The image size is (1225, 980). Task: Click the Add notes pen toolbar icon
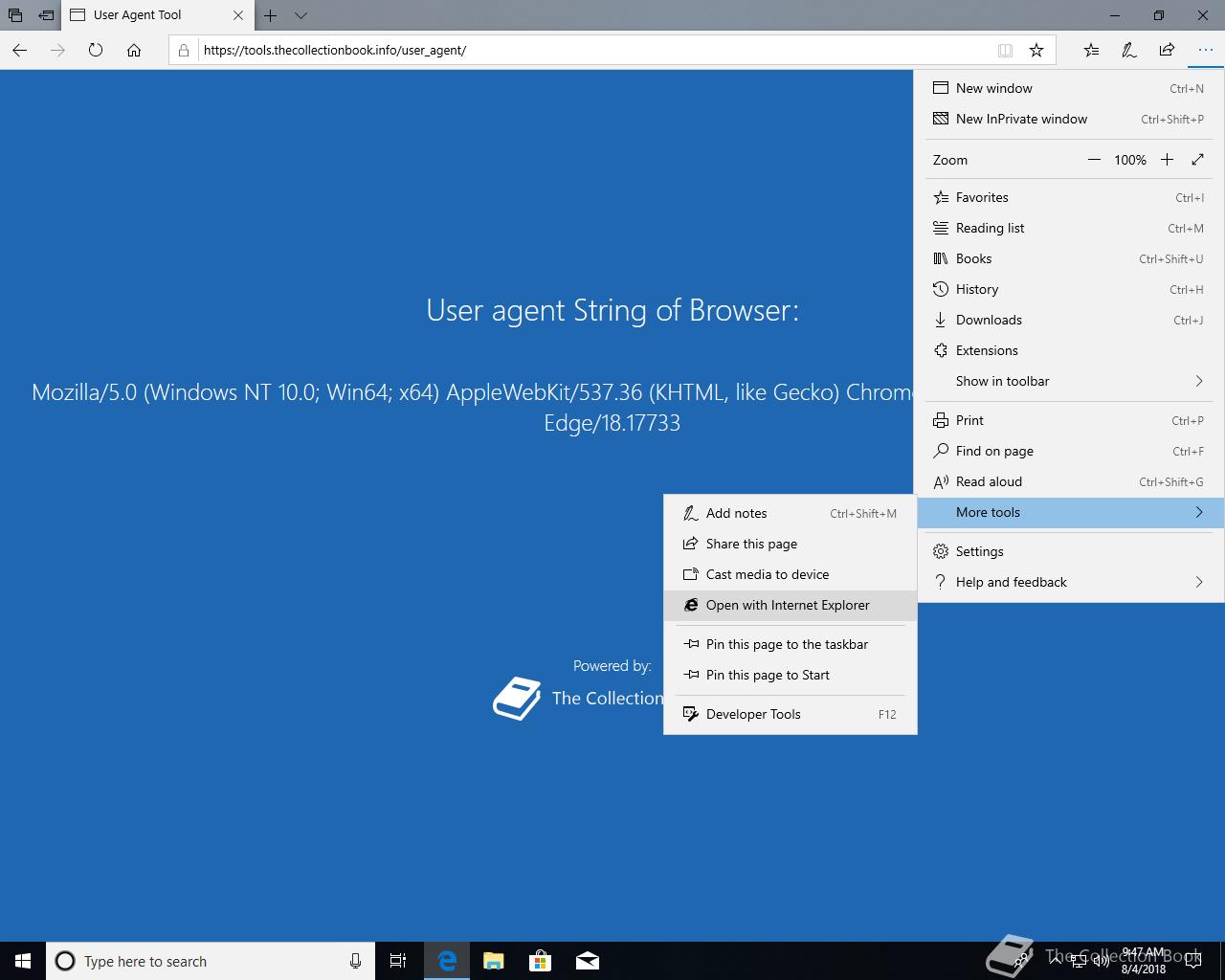pos(1129,50)
